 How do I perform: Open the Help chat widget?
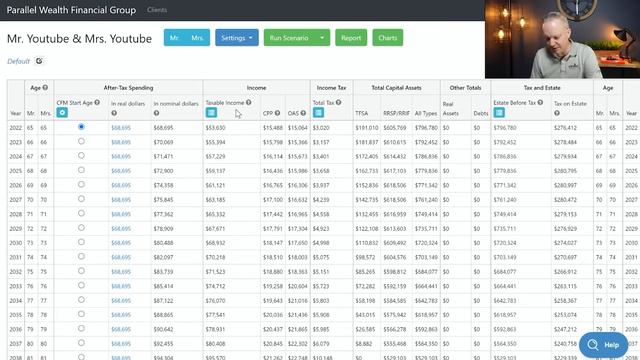click(603, 345)
